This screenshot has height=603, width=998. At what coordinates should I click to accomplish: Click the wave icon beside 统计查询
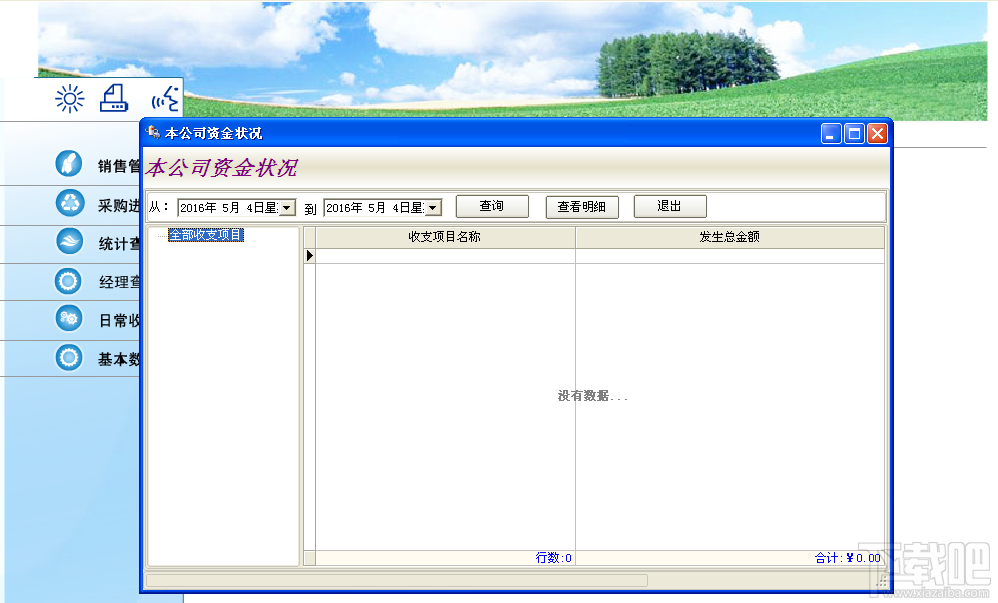click(68, 242)
